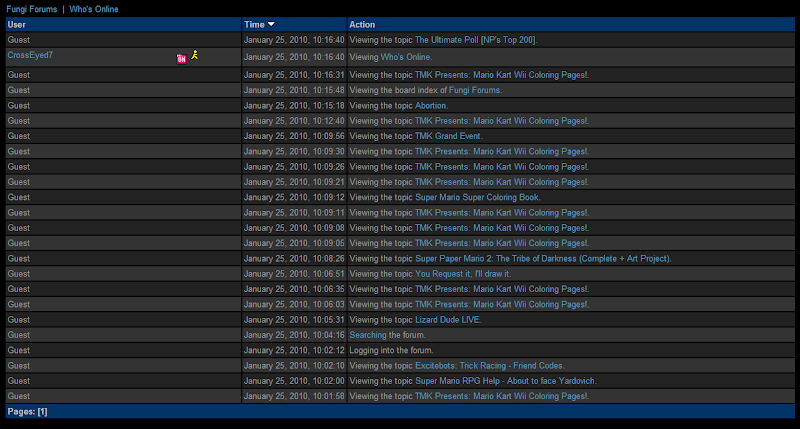Open Who's Online breadcrumb link
Image resolution: width=800 pixels, height=429 pixels.
coord(95,8)
